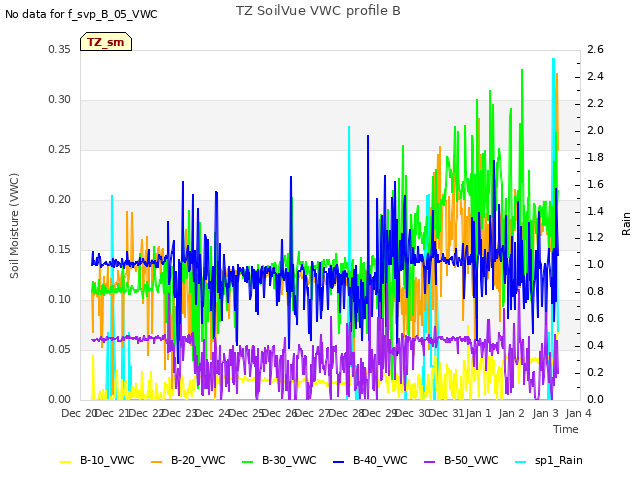This screenshot has height=480, width=640.
Task: Click the 1.0 rain axis tick value
Action: pos(596,264)
